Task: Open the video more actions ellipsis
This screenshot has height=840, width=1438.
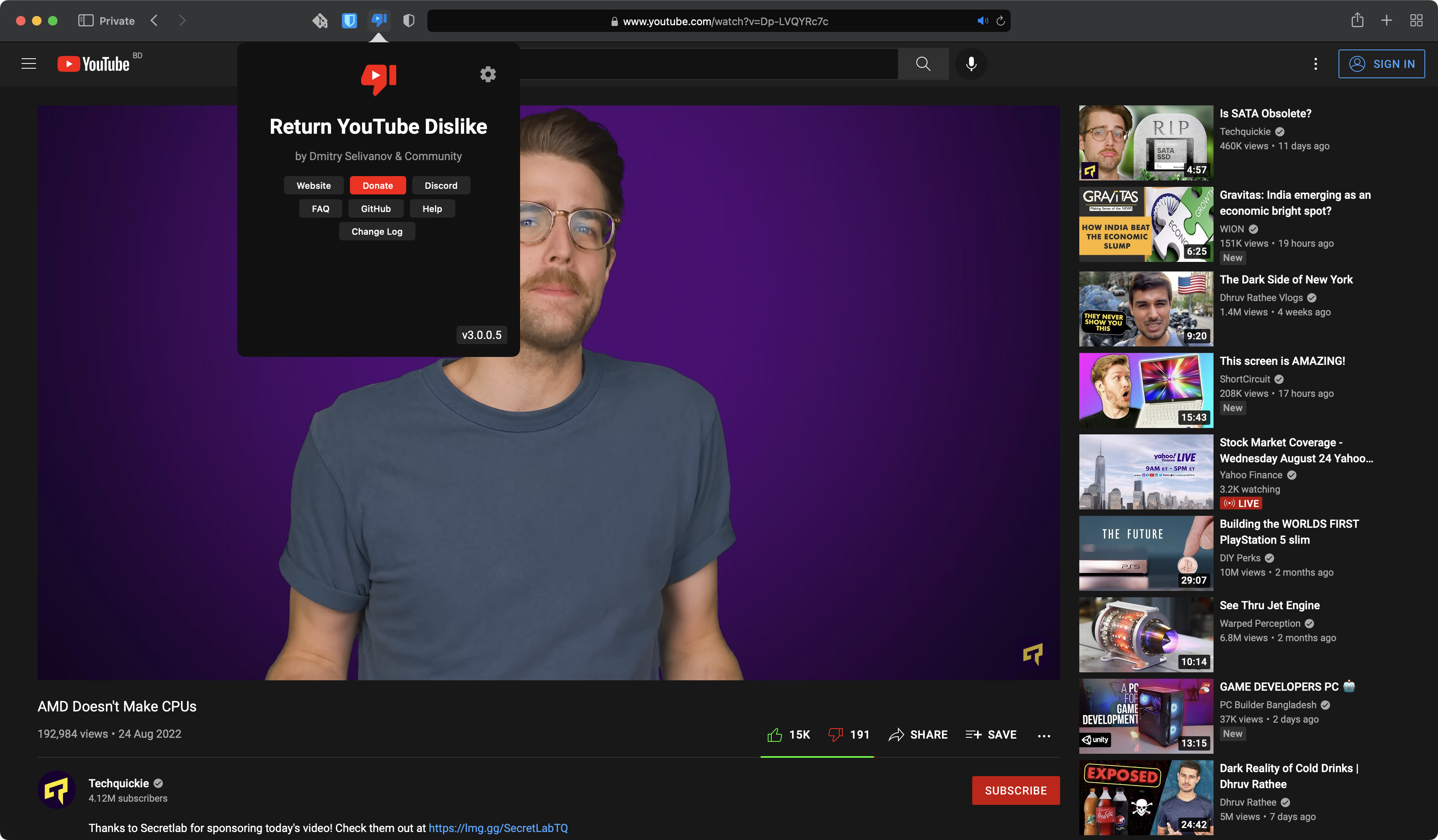Action: (x=1044, y=736)
